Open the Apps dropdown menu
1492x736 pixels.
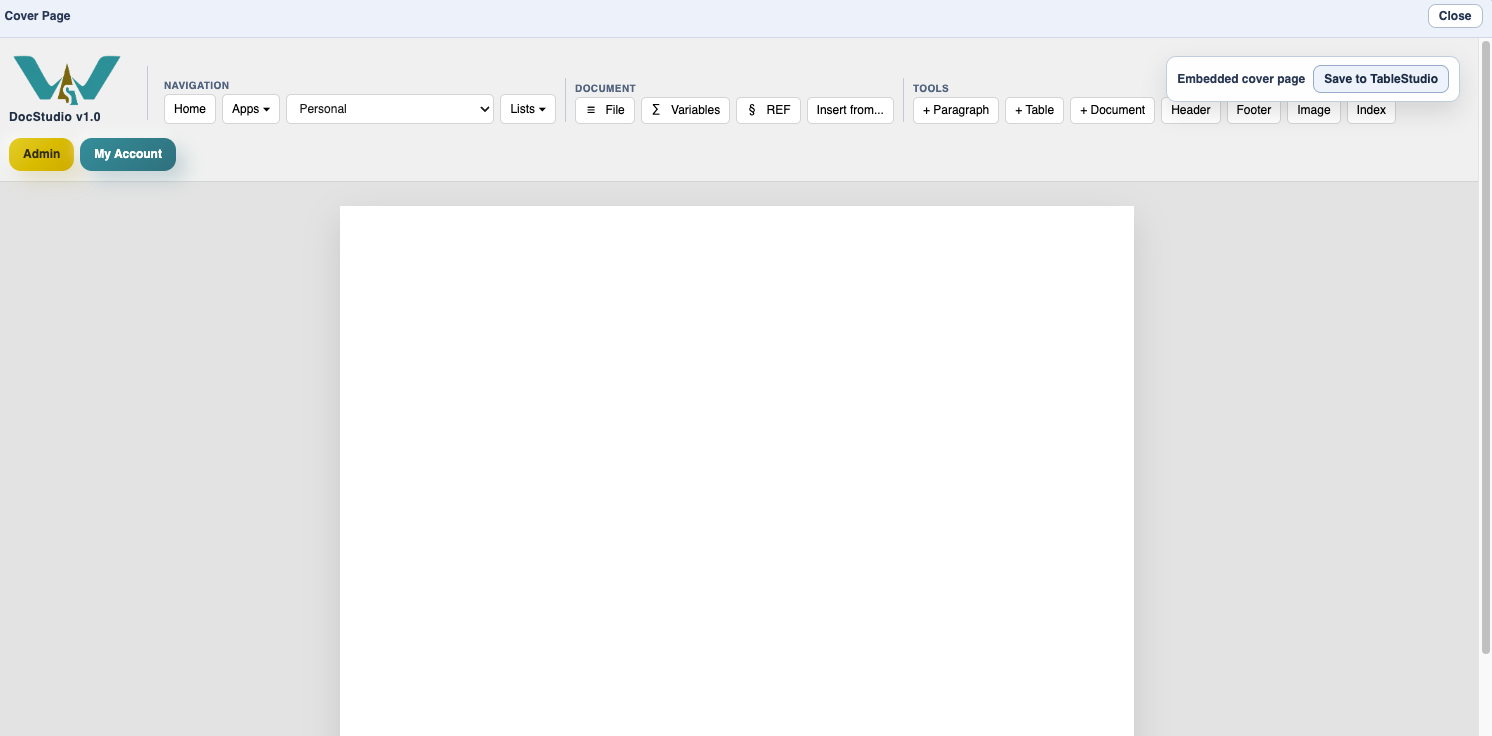point(251,109)
